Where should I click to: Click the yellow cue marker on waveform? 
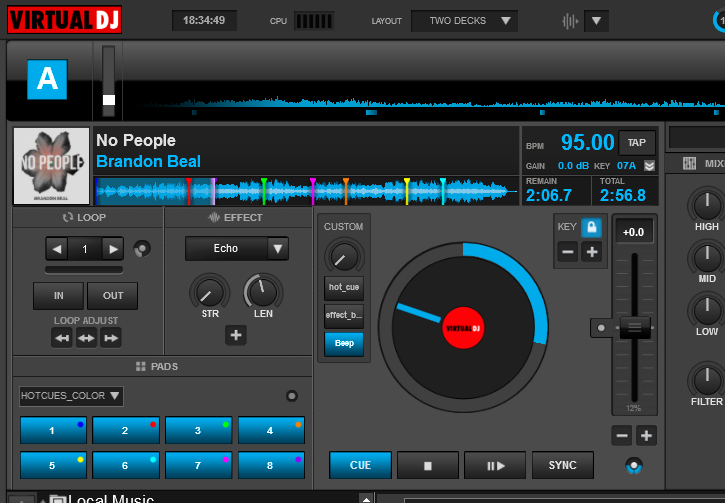click(407, 191)
